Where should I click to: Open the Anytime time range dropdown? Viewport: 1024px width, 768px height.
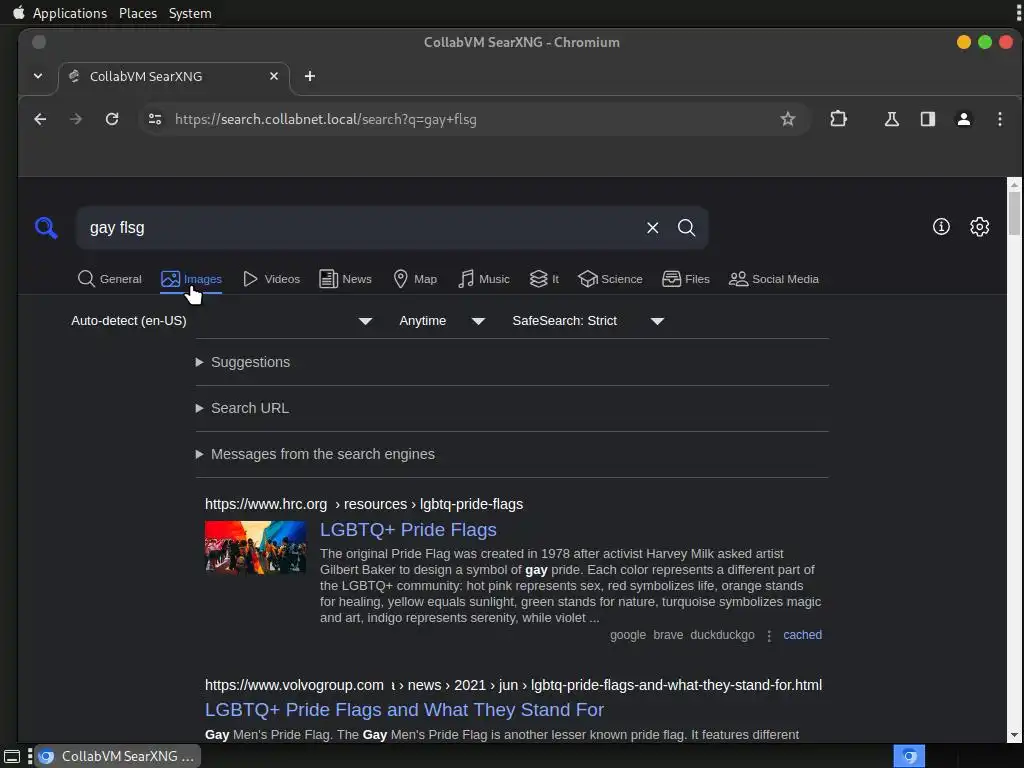[441, 321]
